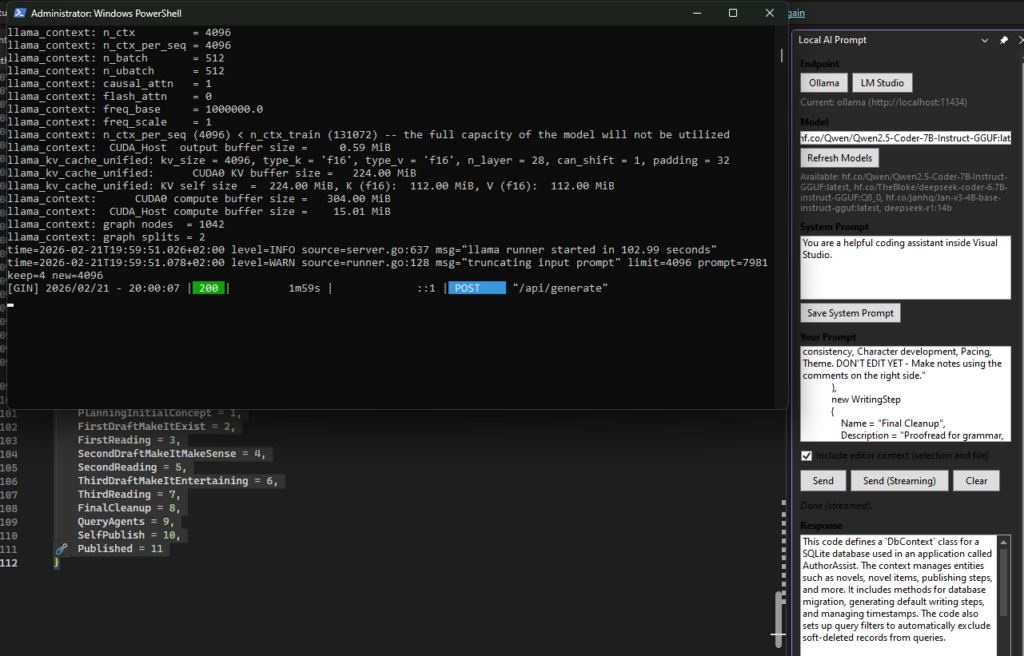Switch the endpoint to LM Studio
Viewport: 1024px width, 656px height.
point(881,83)
